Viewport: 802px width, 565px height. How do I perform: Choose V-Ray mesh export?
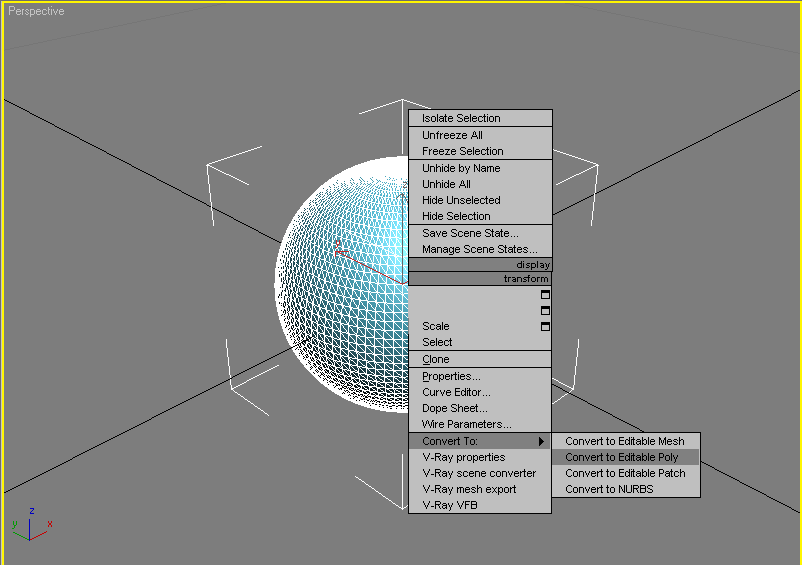[x=480, y=489]
